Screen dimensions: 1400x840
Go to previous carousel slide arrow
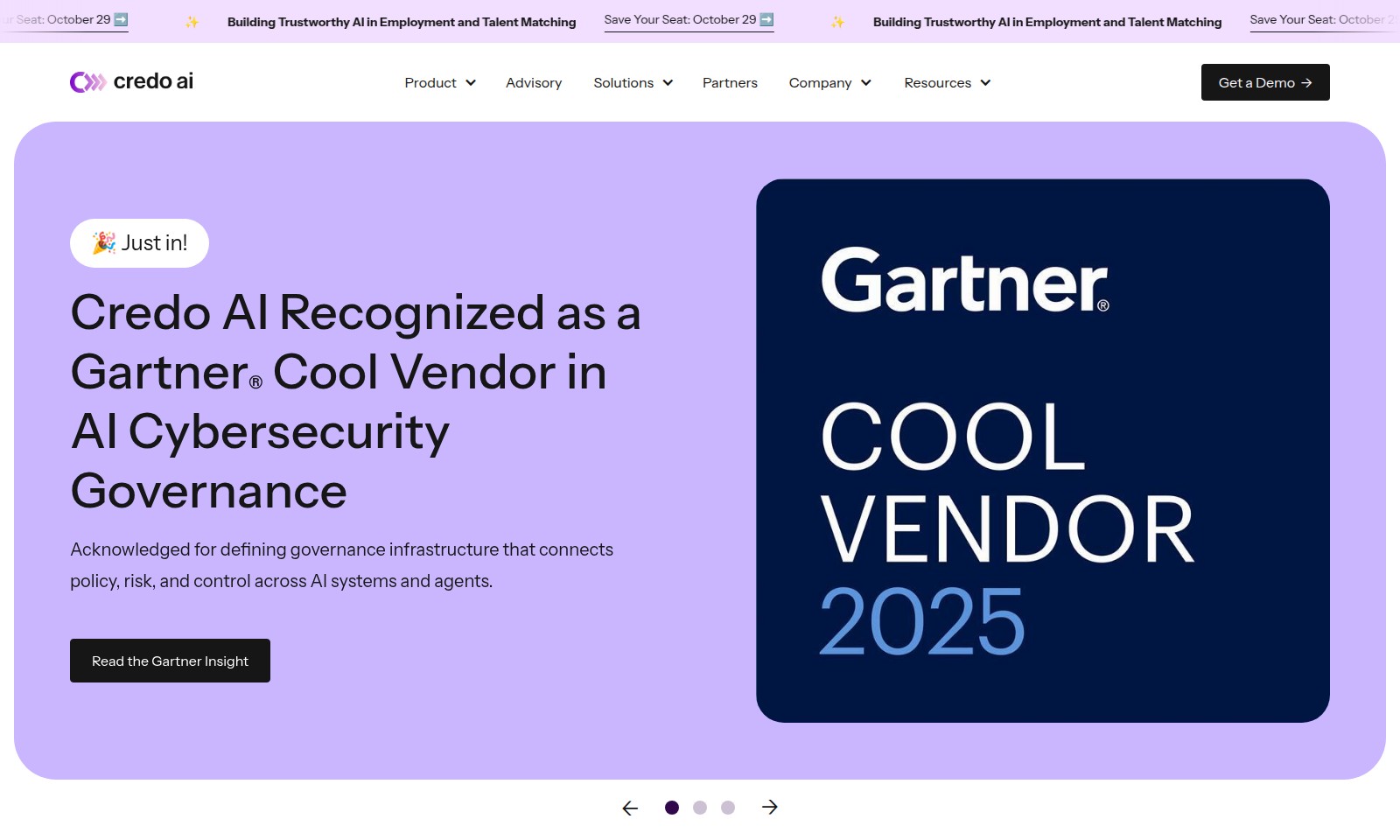pyautogui.click(x=630, y=808)
